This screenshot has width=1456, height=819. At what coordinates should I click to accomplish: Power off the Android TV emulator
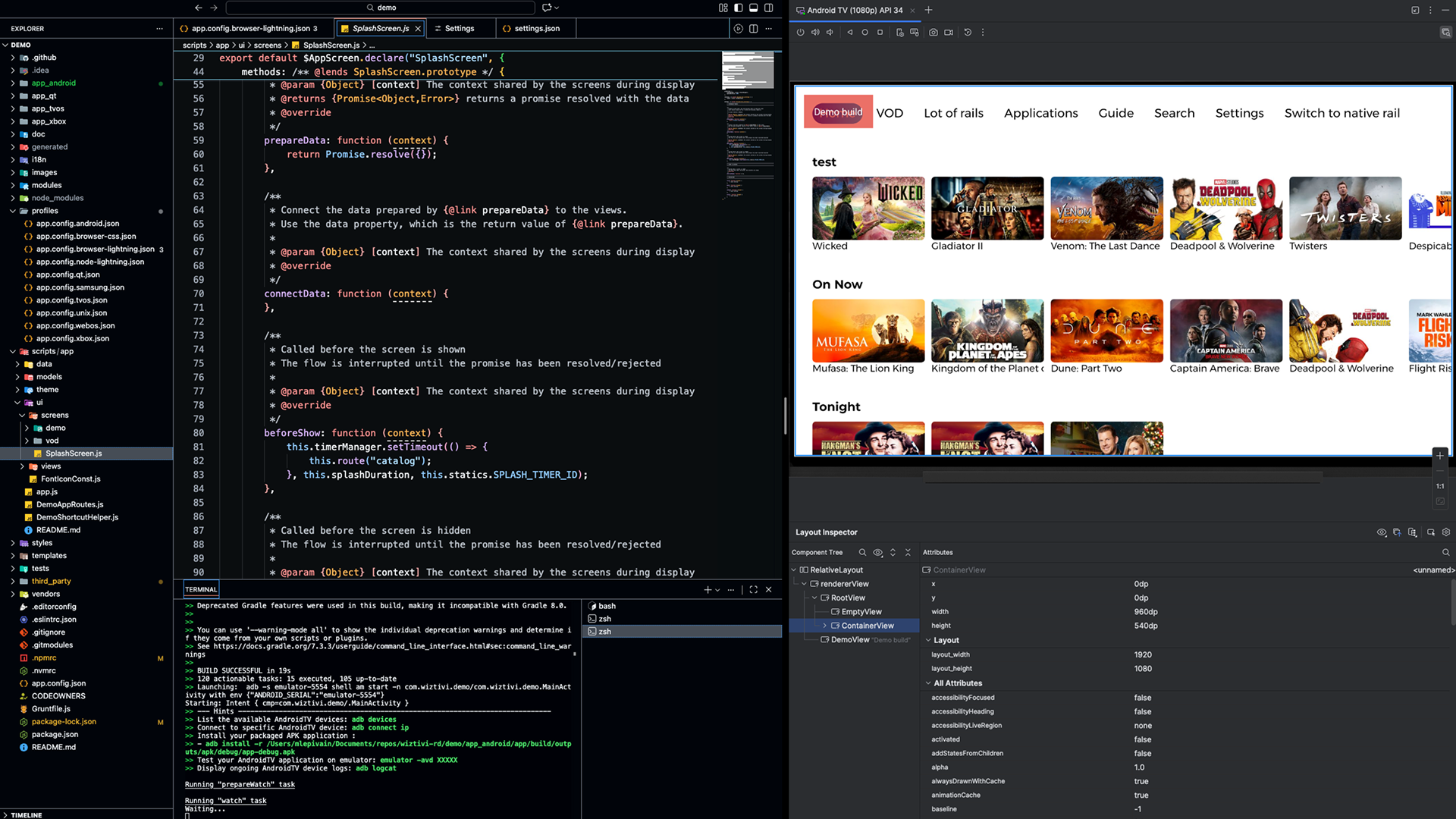pos(801,33)
